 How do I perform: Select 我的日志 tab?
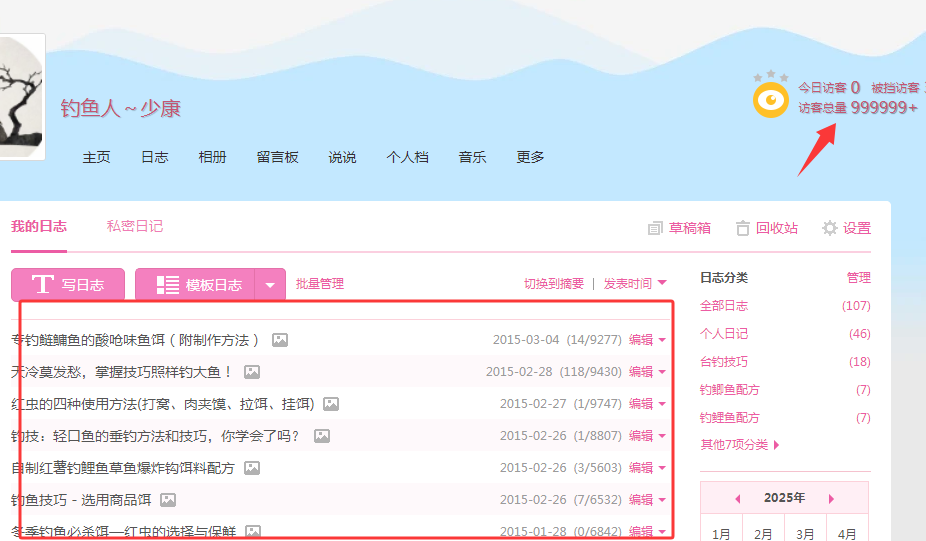coord(39,226)
